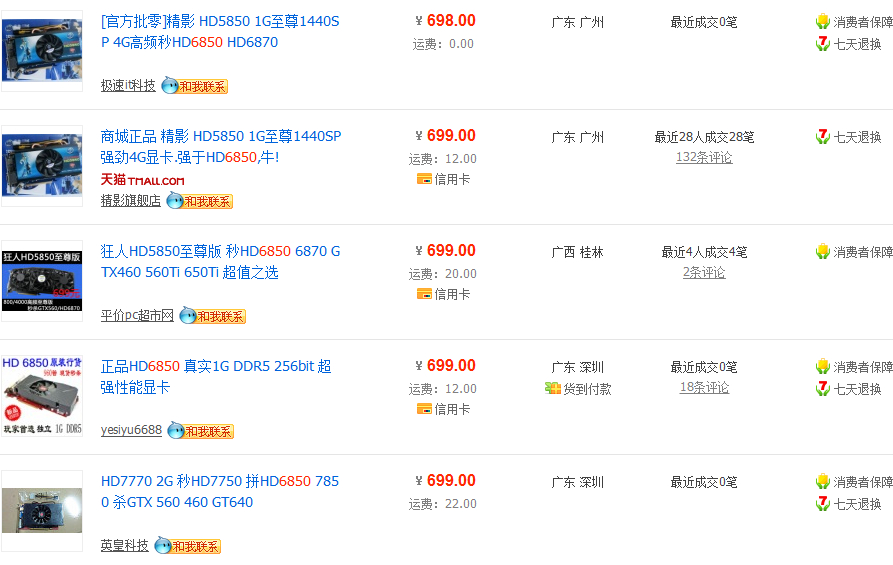
Task: Click Wangwang chat icon beside 平价pc超市网
Action: 212,316
